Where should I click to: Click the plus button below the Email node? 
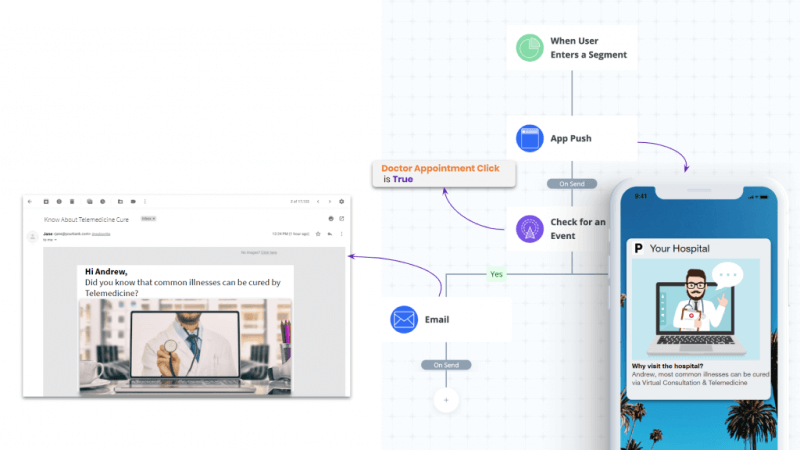click(x=445, y=399)
